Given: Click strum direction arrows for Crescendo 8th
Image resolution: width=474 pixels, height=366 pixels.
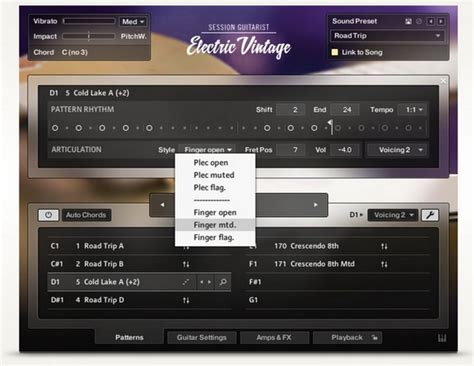Looking at the screenshot, I should 384,246.
